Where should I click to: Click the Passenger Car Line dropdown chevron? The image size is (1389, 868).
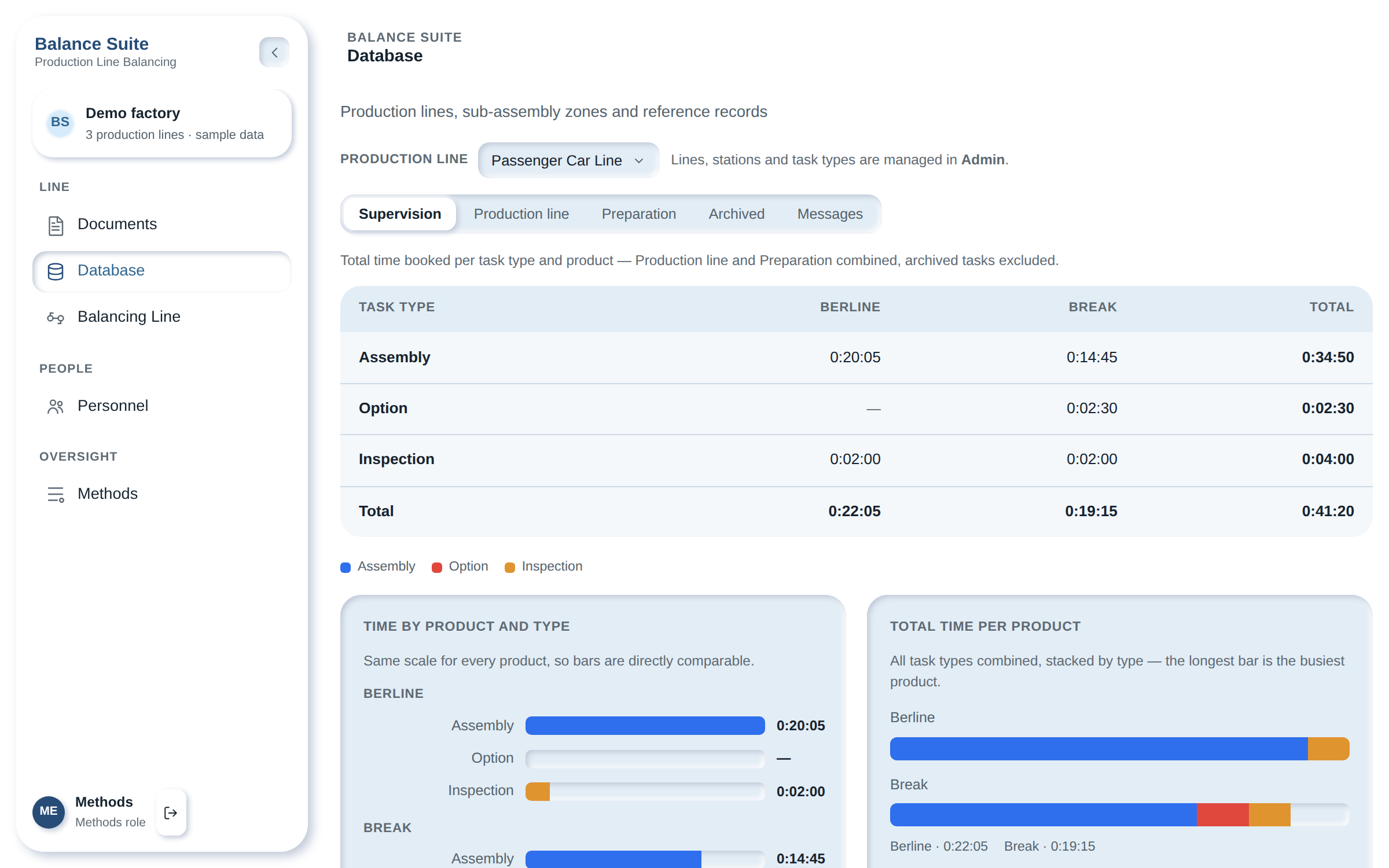point(639,161)
